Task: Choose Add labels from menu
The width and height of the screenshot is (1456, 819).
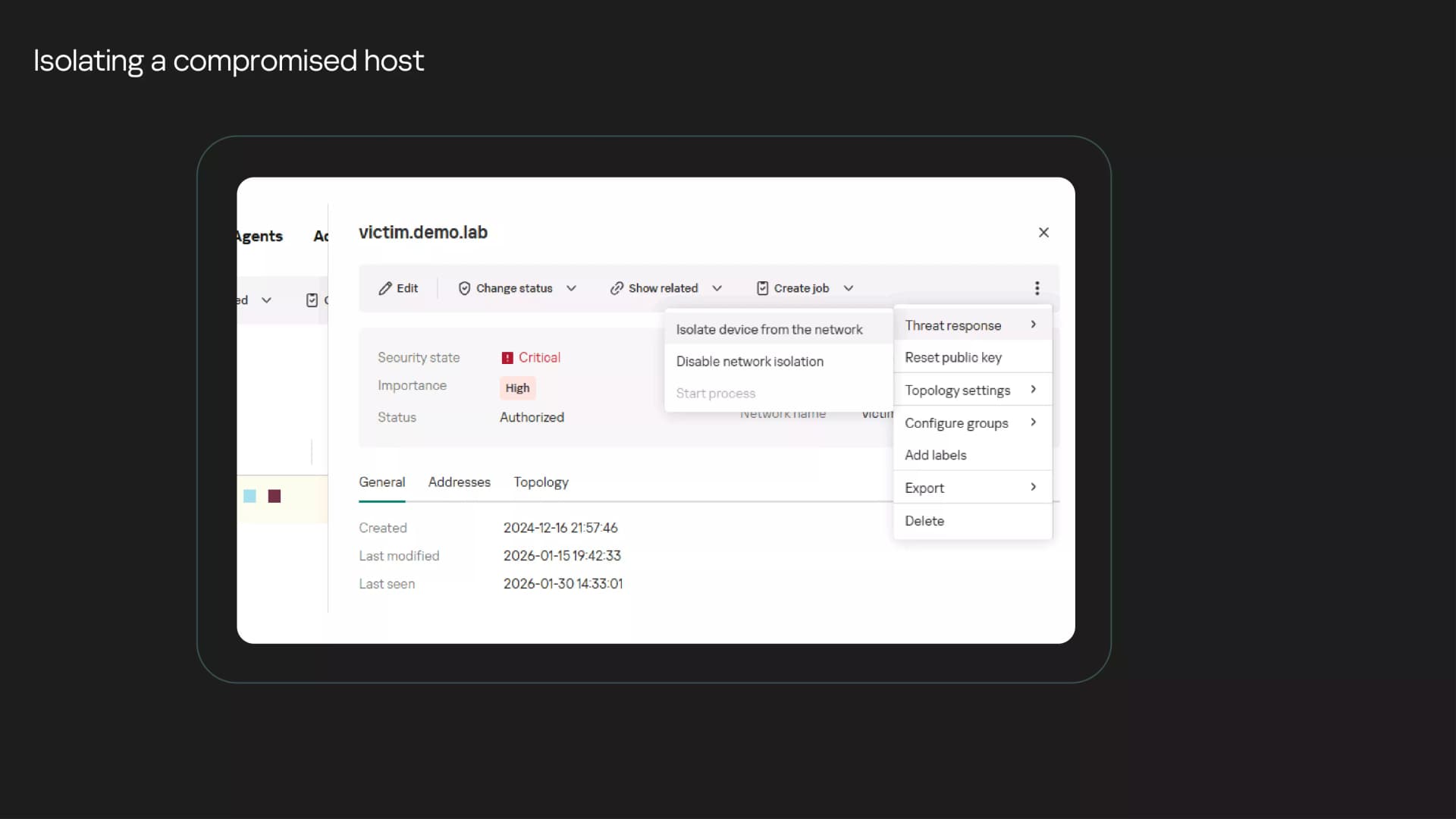Action: pos(973,455)
